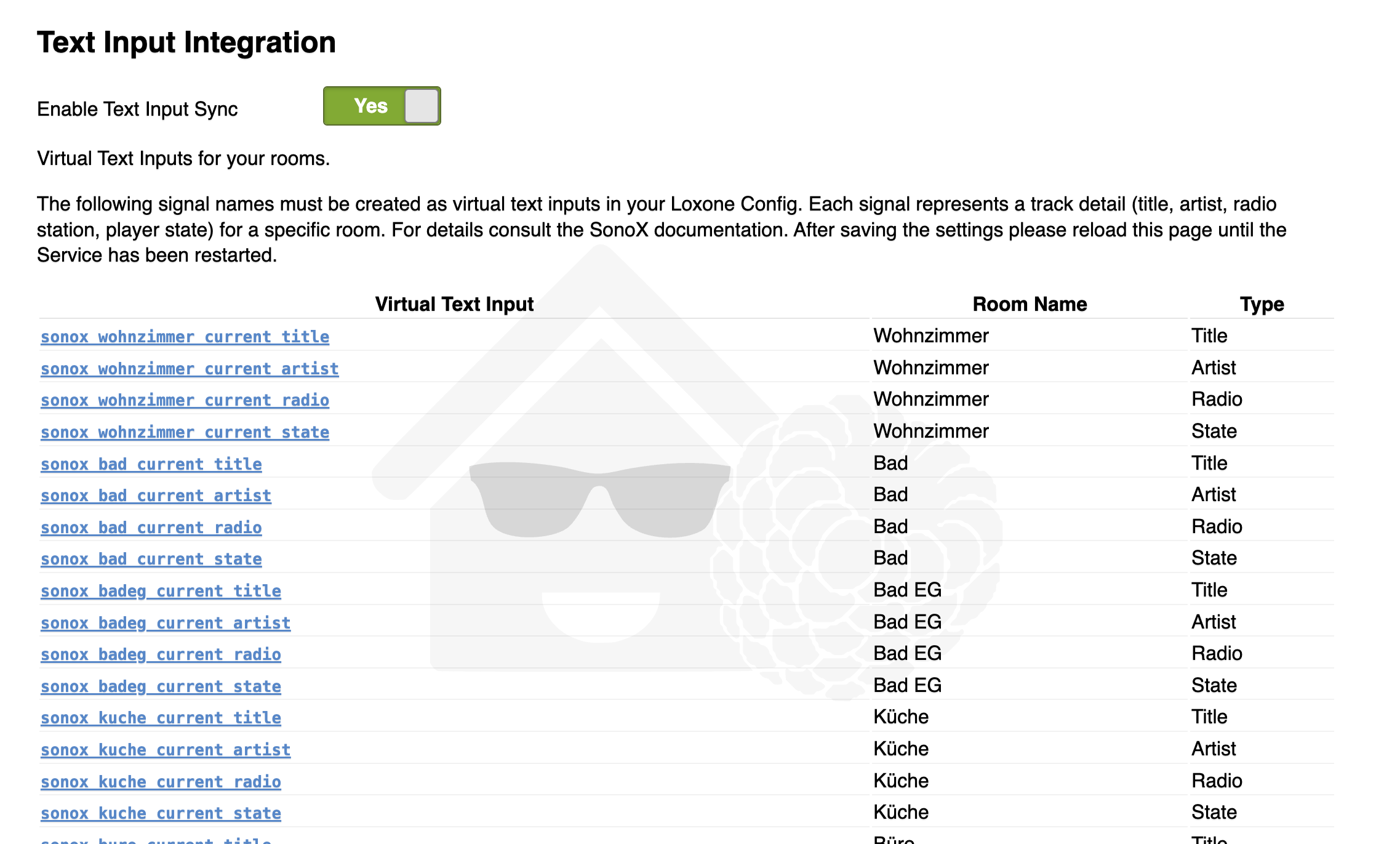Open sonox_wohnzimmer_current_state link

pyautogui.click(x=185, y=432)
